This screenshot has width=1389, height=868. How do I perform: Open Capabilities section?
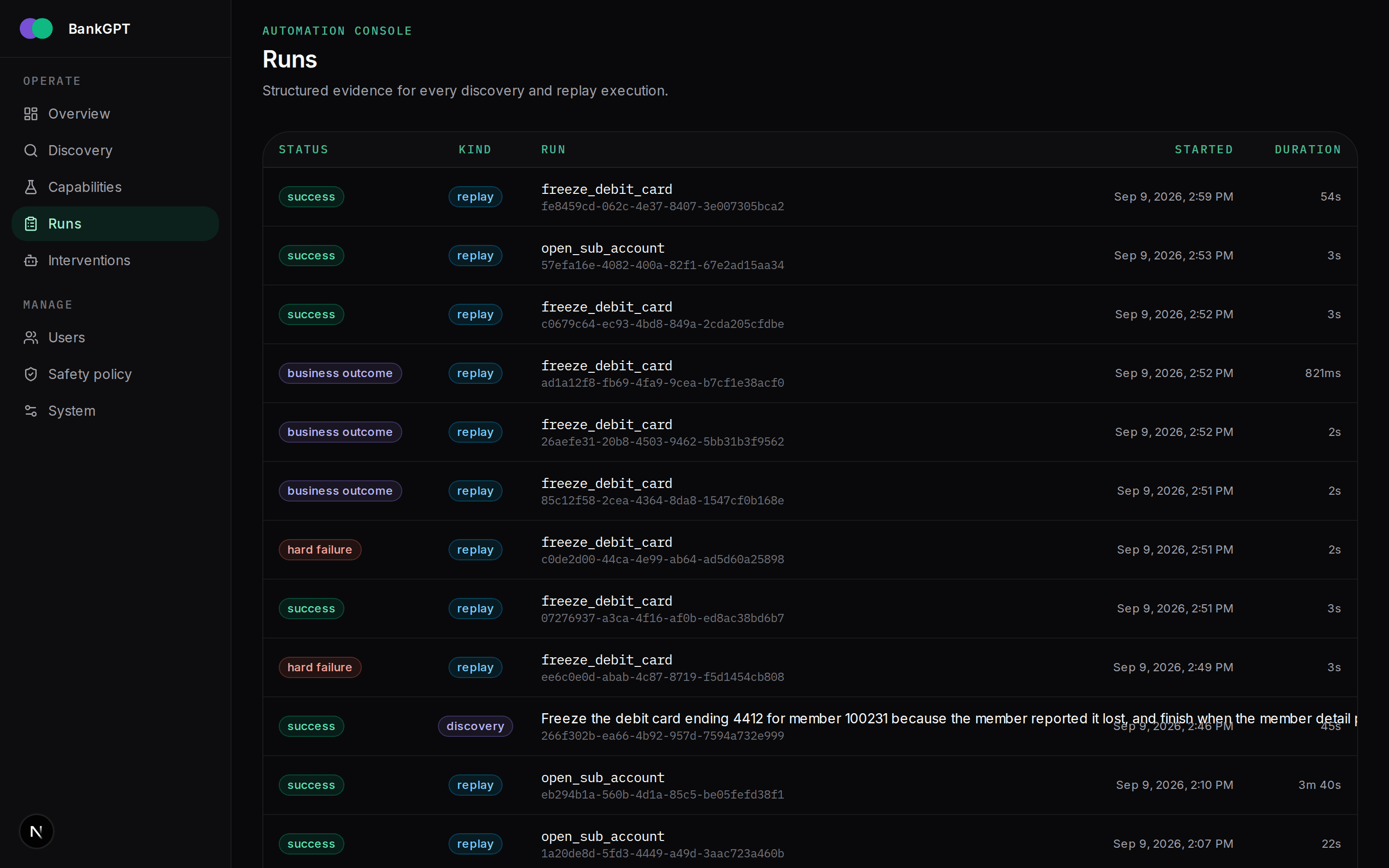click(115, 187)
